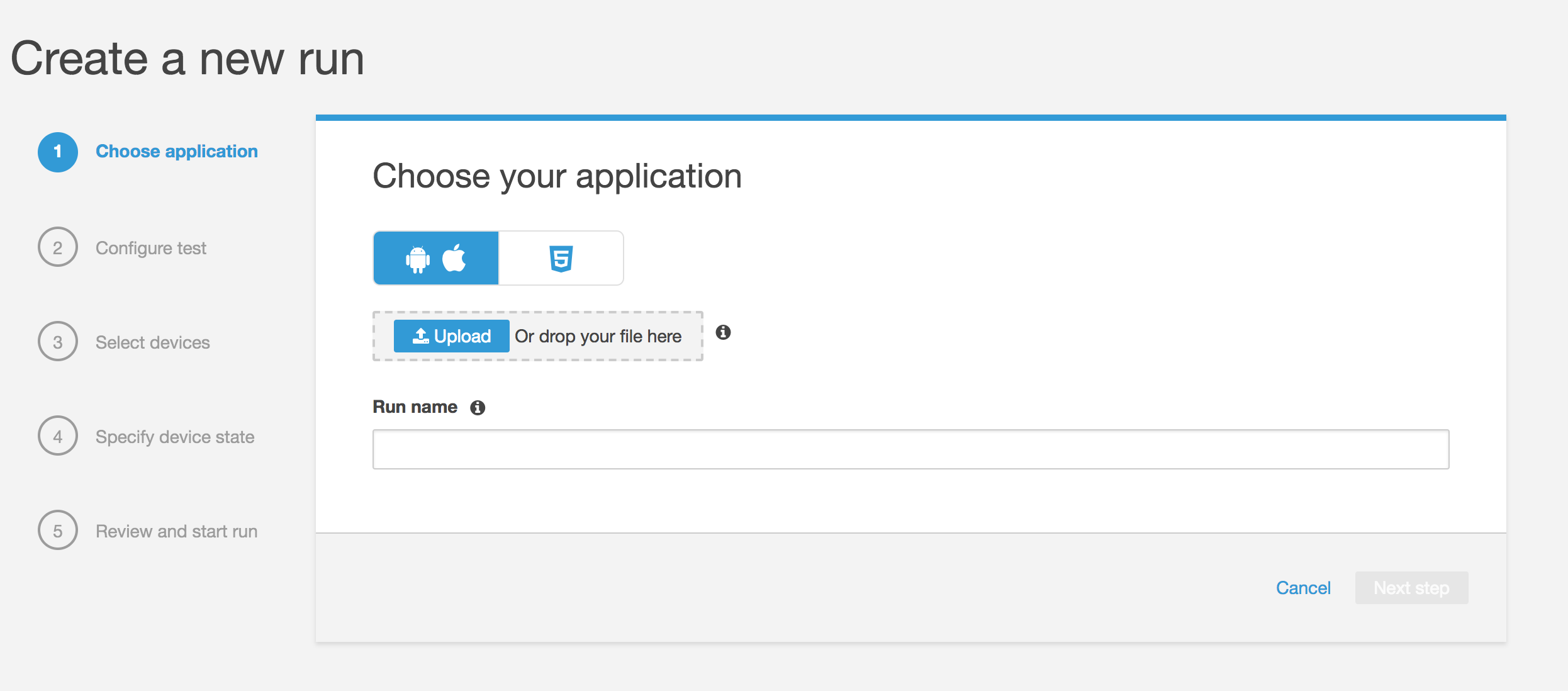
Task: Open the info icon beside the file drop area
Action: pos(723,332)
